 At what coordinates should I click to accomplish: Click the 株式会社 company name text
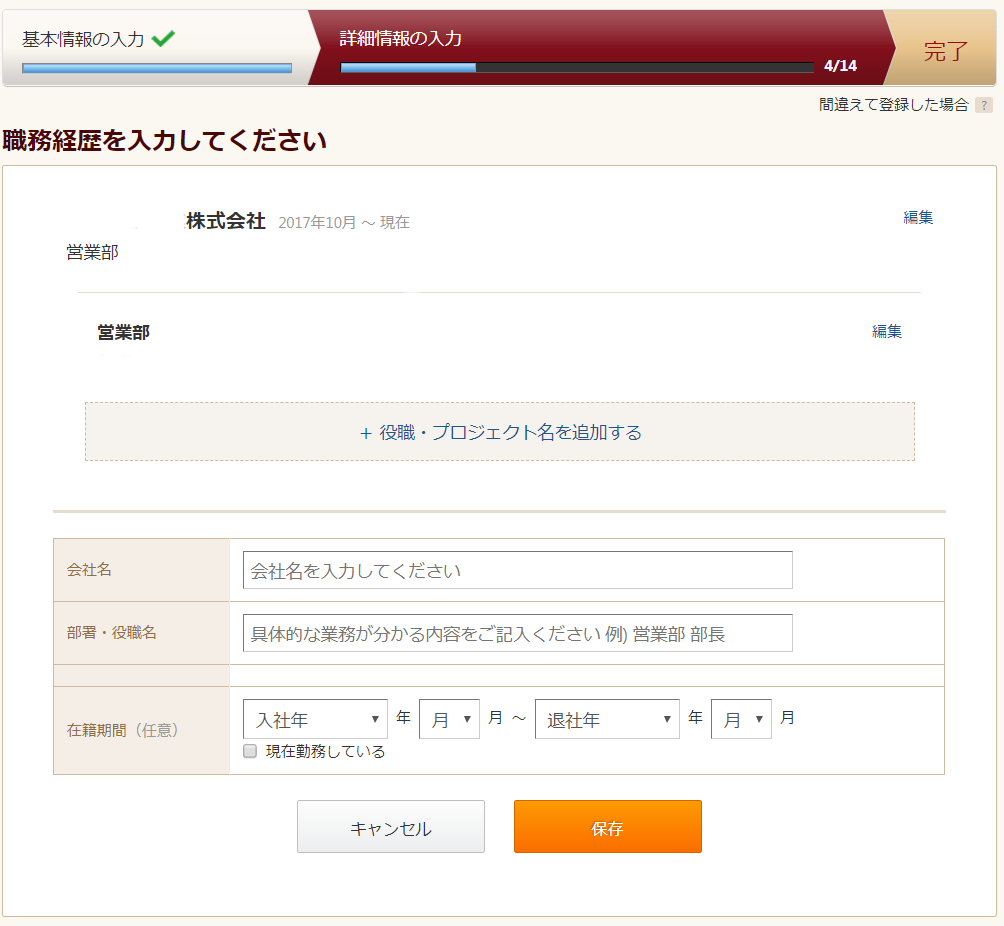pyautogui.click(x=225, y=221)
